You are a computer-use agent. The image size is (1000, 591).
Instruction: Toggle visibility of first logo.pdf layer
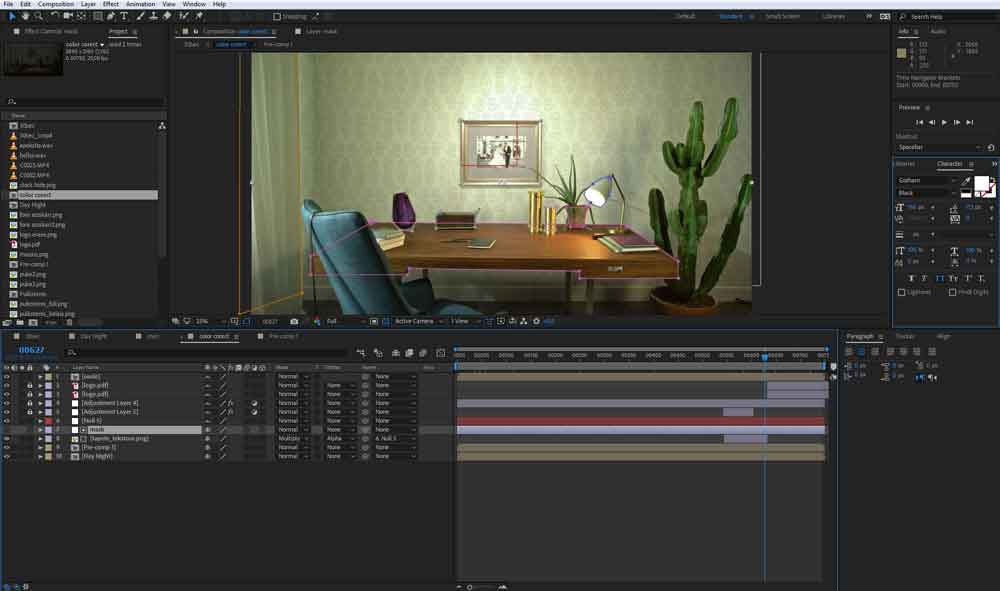[6, 386]
